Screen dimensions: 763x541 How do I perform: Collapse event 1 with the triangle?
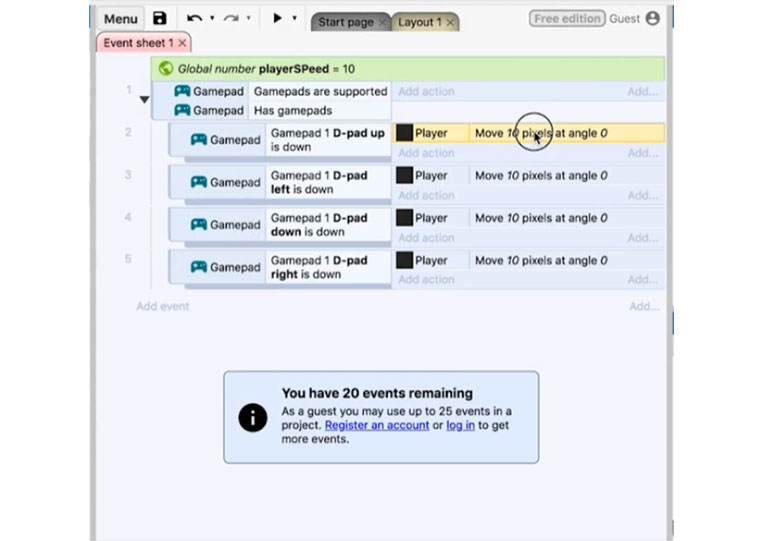click(144, 100)
